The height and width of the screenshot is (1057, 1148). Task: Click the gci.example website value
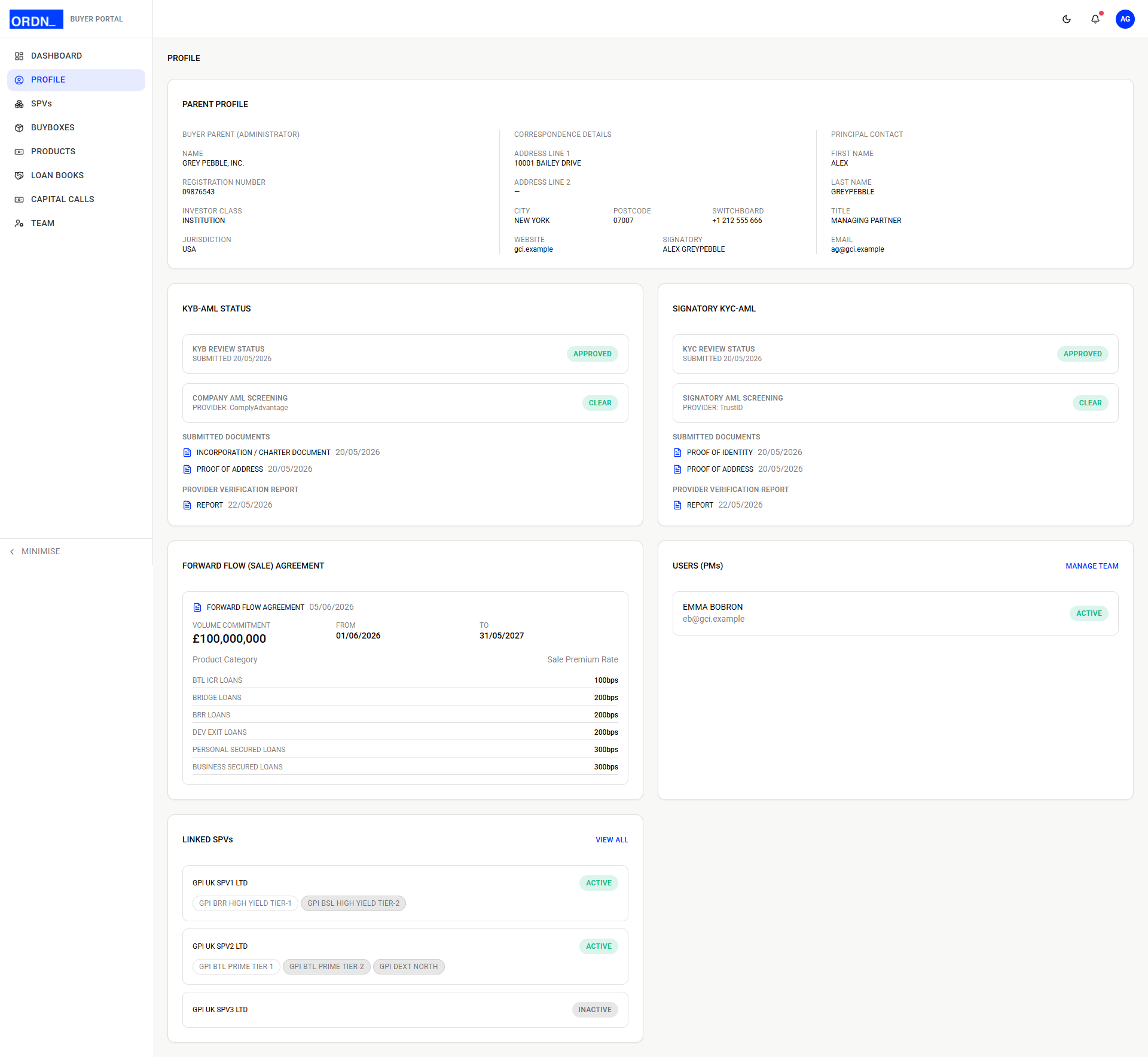tap(533, 249)
